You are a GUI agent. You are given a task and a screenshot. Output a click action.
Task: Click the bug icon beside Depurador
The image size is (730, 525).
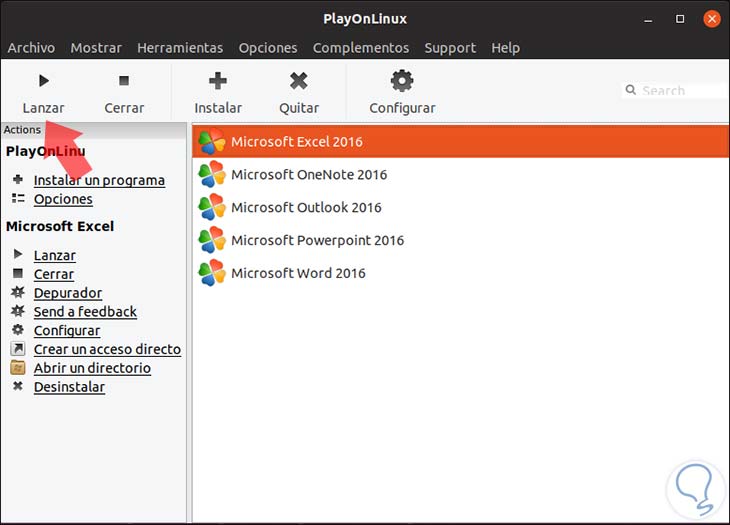[18, 292]
